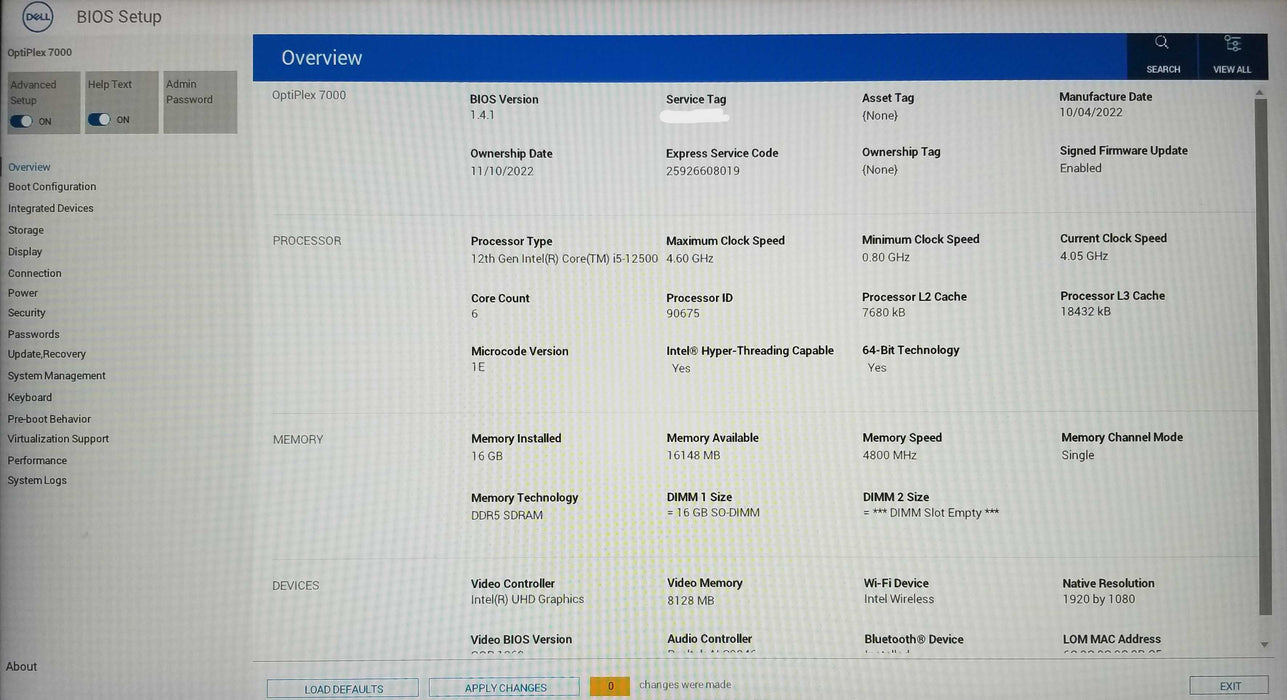Click DIMM 2 Slot Empty text
This screenshot has width=1287, height=700.
932,513
